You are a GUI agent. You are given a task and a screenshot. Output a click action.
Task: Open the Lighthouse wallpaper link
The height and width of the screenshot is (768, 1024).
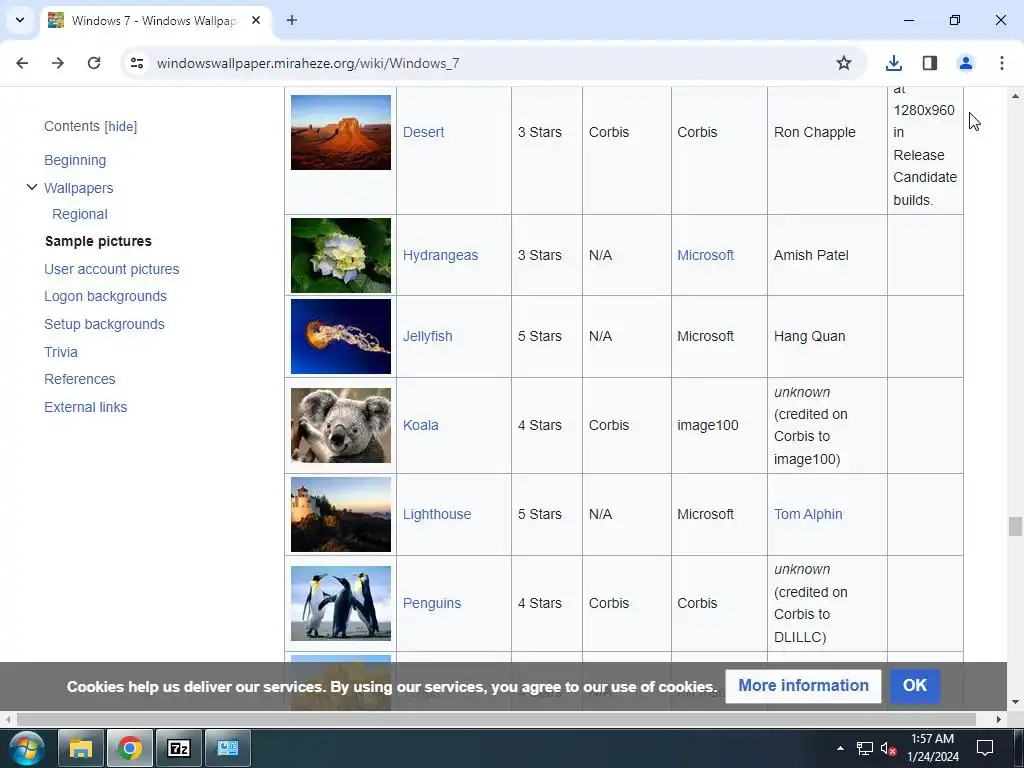tap(437, 515)
